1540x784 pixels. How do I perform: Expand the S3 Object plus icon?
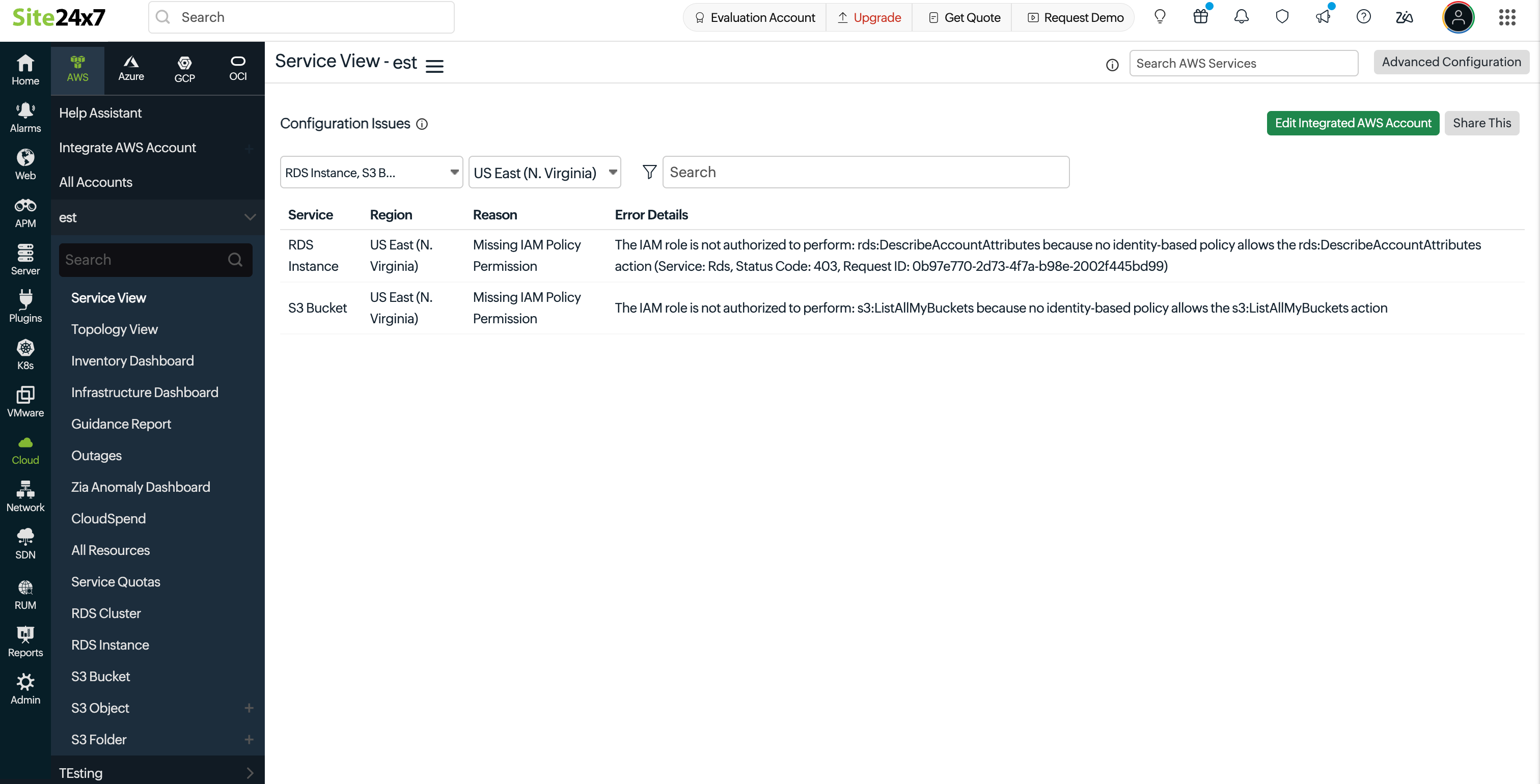coord(250,708)
